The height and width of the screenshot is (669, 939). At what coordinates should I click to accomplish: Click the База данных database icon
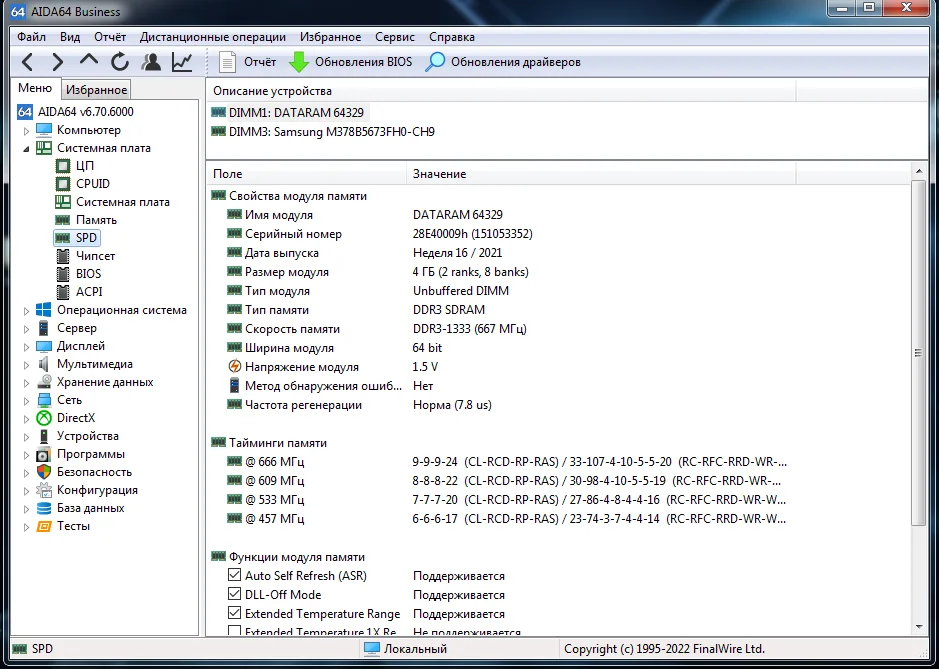44,508
